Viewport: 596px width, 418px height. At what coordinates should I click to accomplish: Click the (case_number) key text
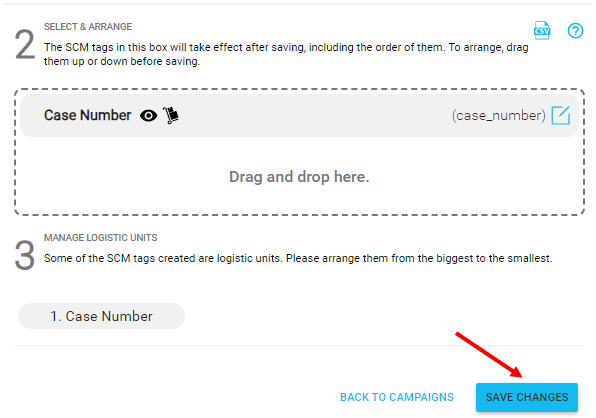tap(498, 116)
